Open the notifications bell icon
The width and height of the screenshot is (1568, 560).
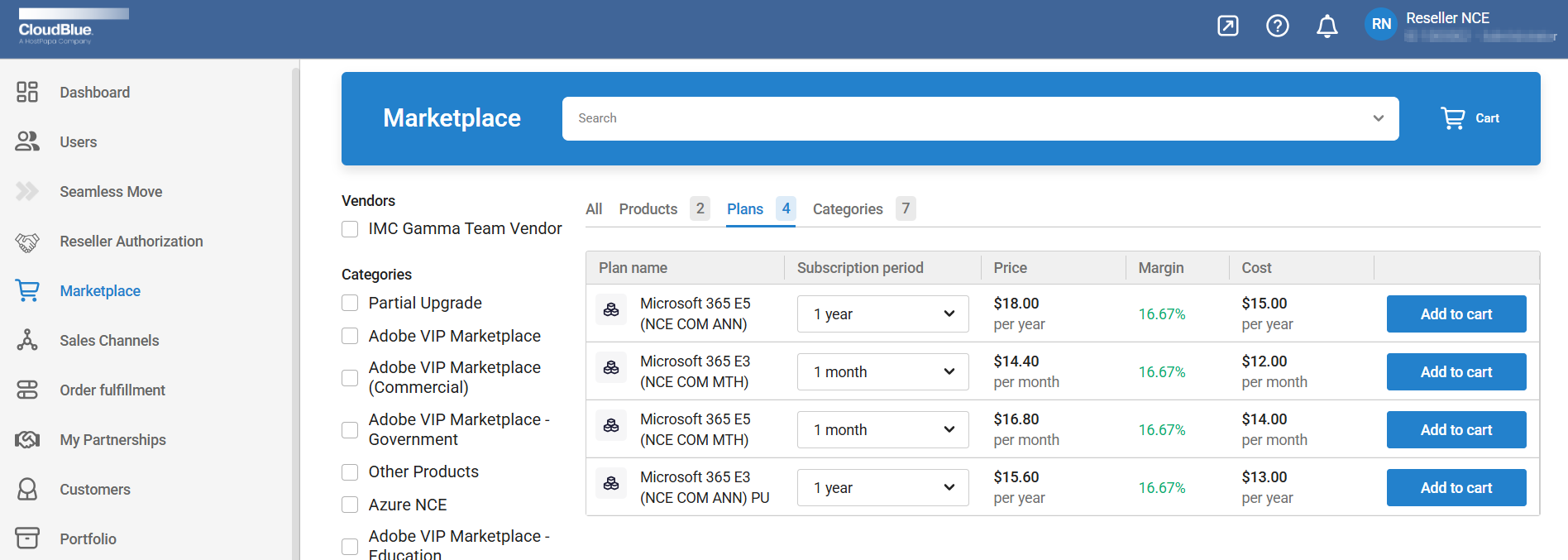(x=1327, y=26)
